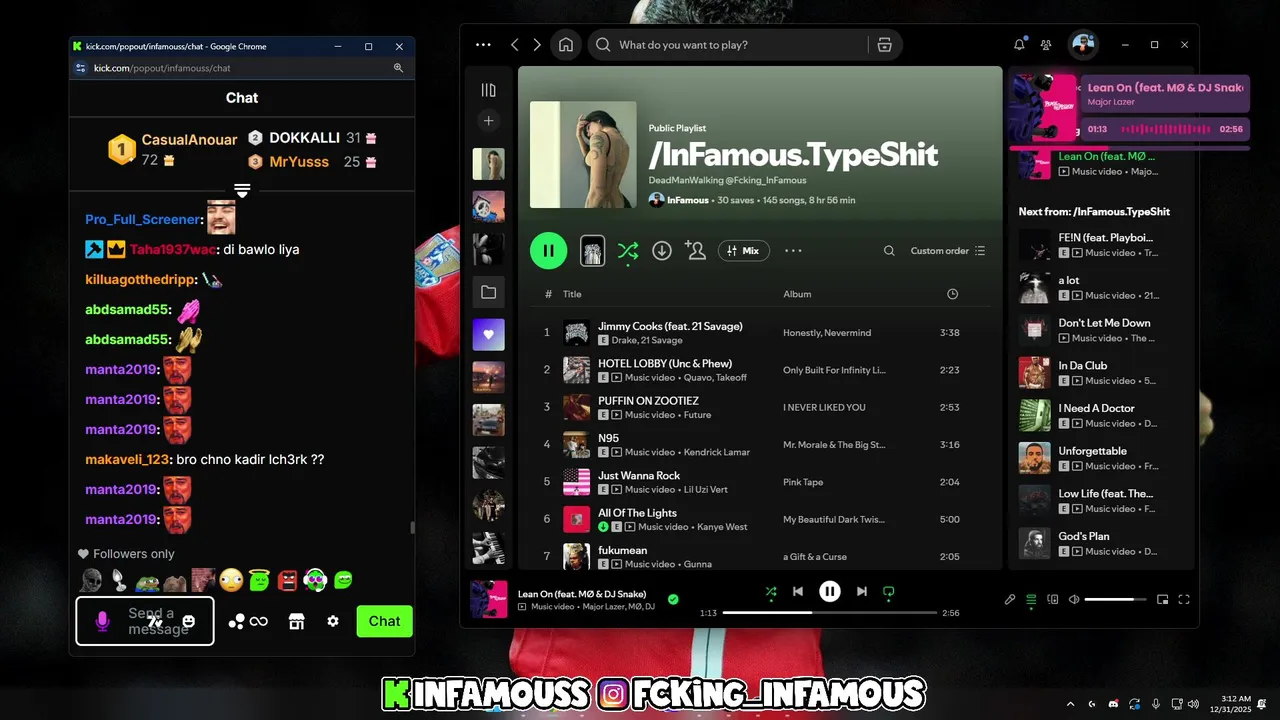Open the Spotify profile avatar menu
The image size is (1280, 720).
(x=1083, y=44)
